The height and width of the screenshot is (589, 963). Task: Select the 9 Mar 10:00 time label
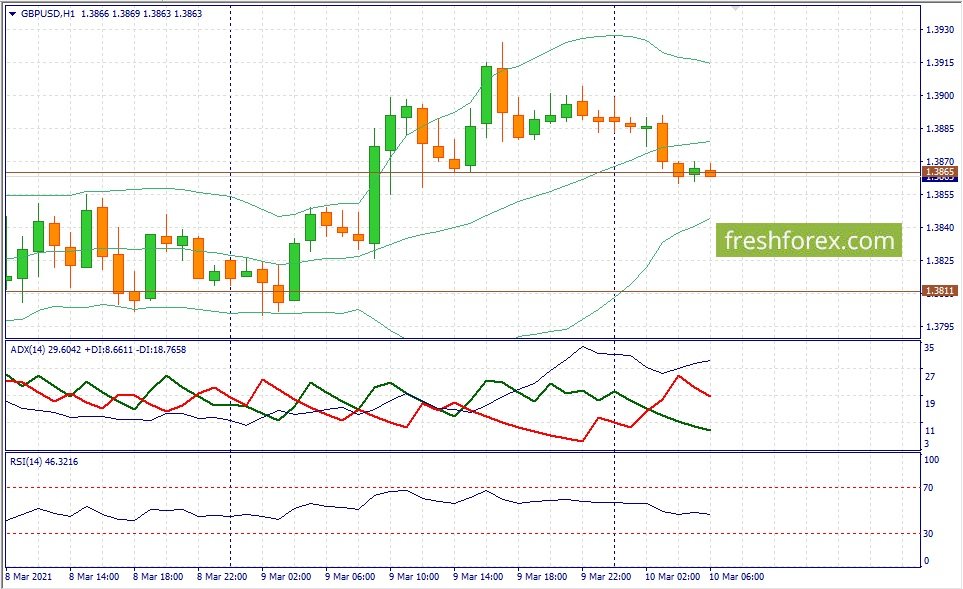[x=414, y=577]
